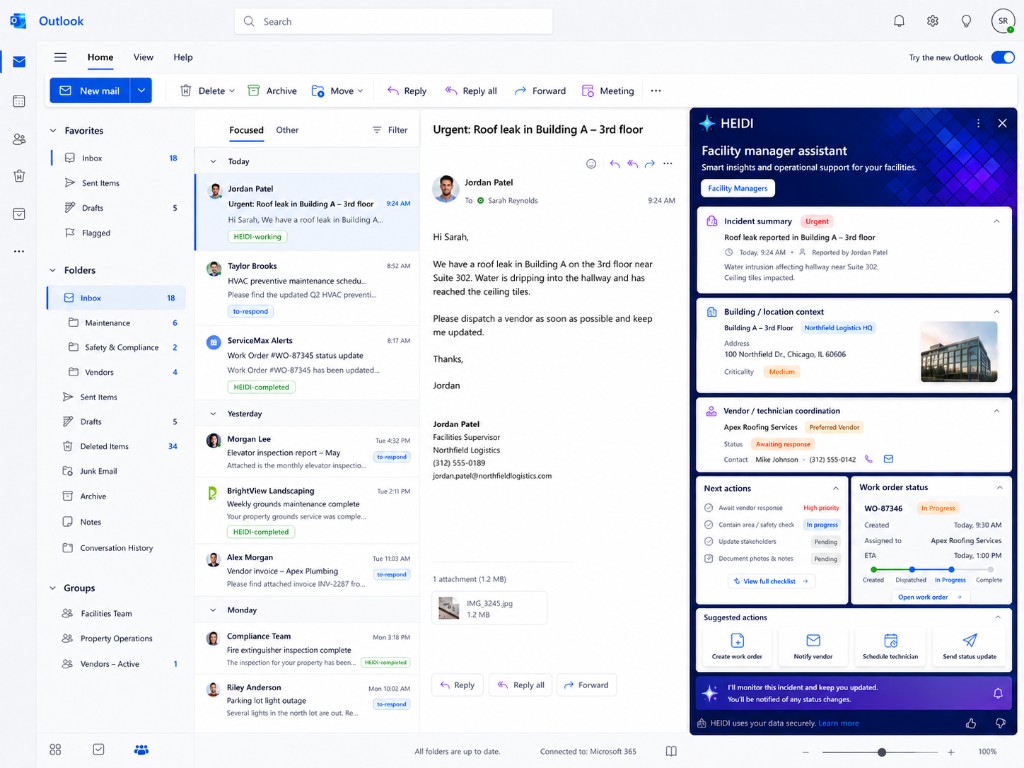
Task: Click Forward in the ribbon
Action: pos(540,91)
